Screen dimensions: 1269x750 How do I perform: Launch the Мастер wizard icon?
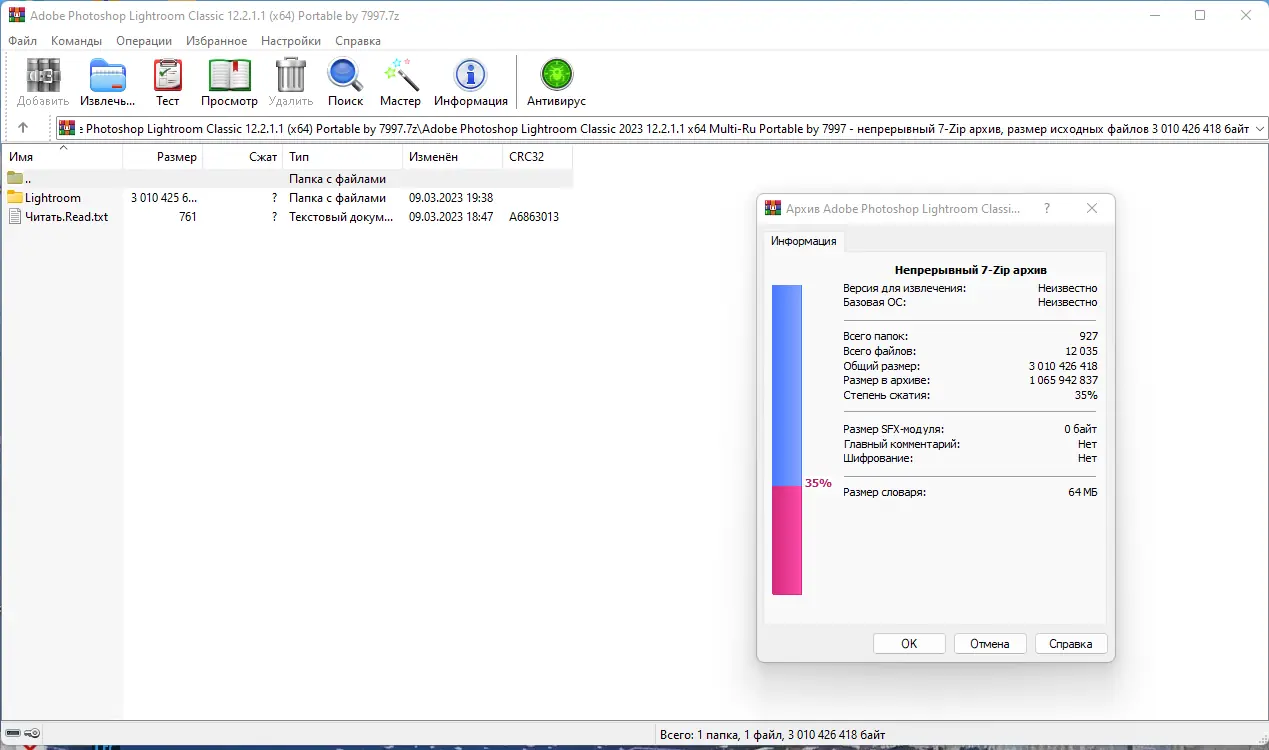click(400, 76)
